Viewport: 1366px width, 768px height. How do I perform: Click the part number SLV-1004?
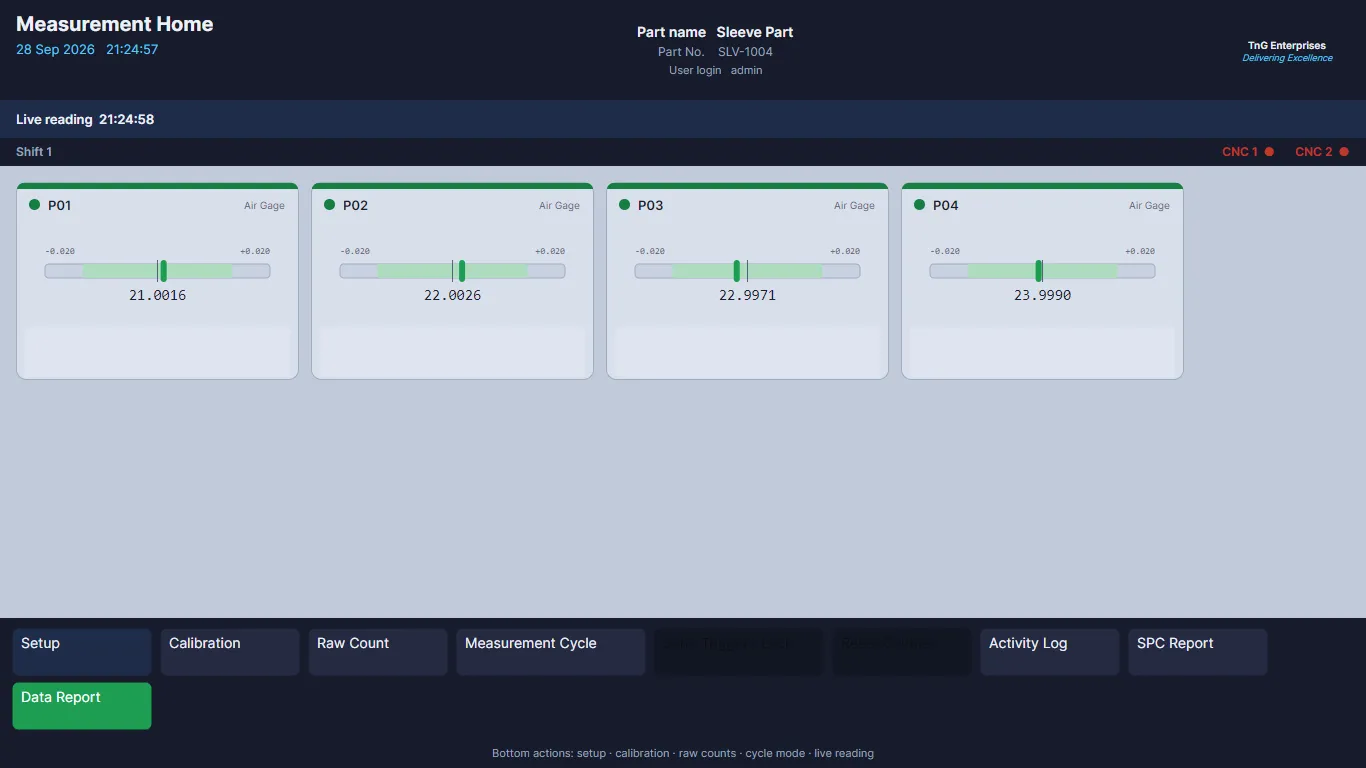pyautogui.click(x=745, y=52)
